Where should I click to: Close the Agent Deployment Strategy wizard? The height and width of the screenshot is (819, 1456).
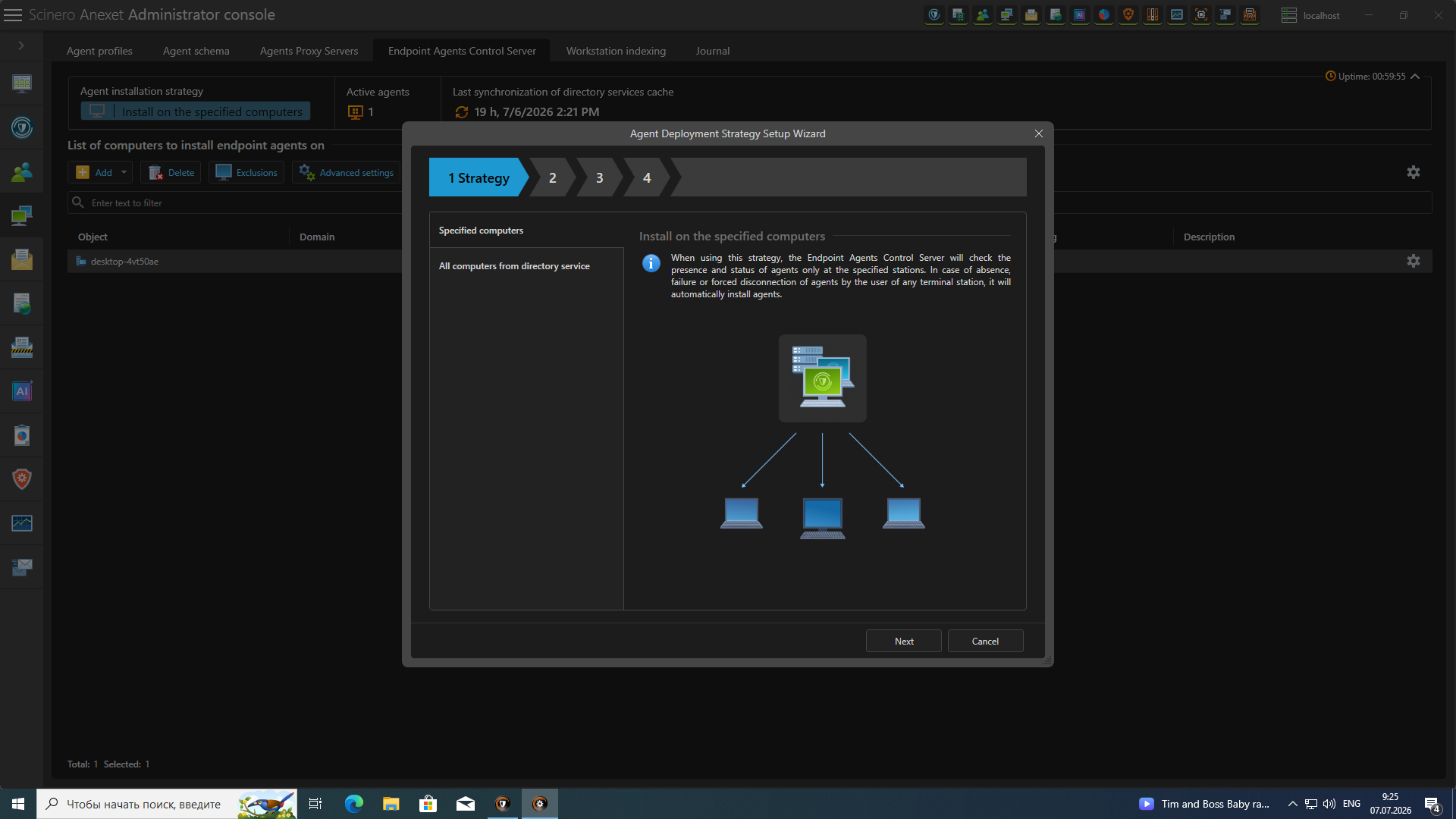click(x=1039, y=133)
